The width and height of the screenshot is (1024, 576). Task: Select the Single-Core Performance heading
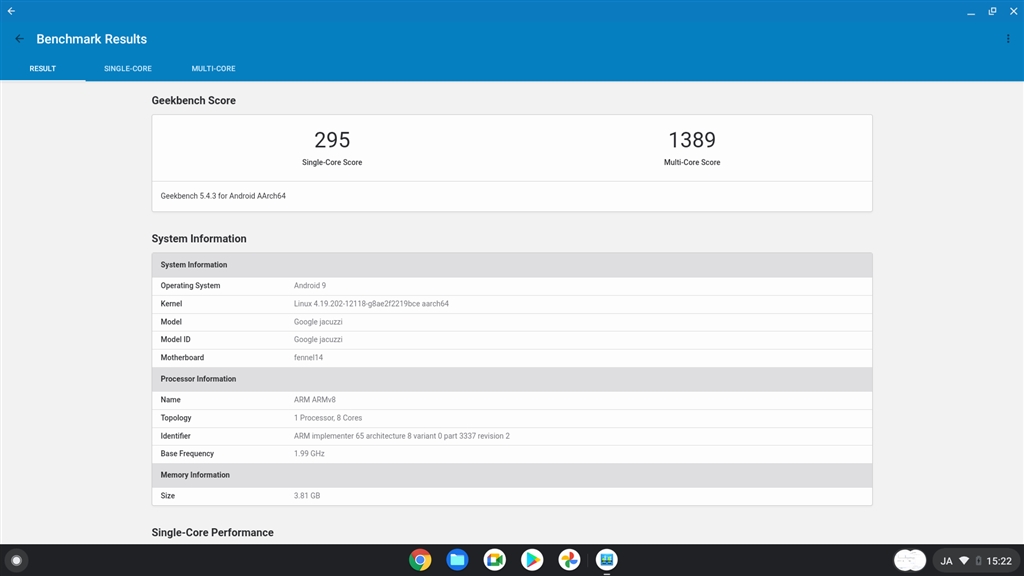click(x=212, y=533)
